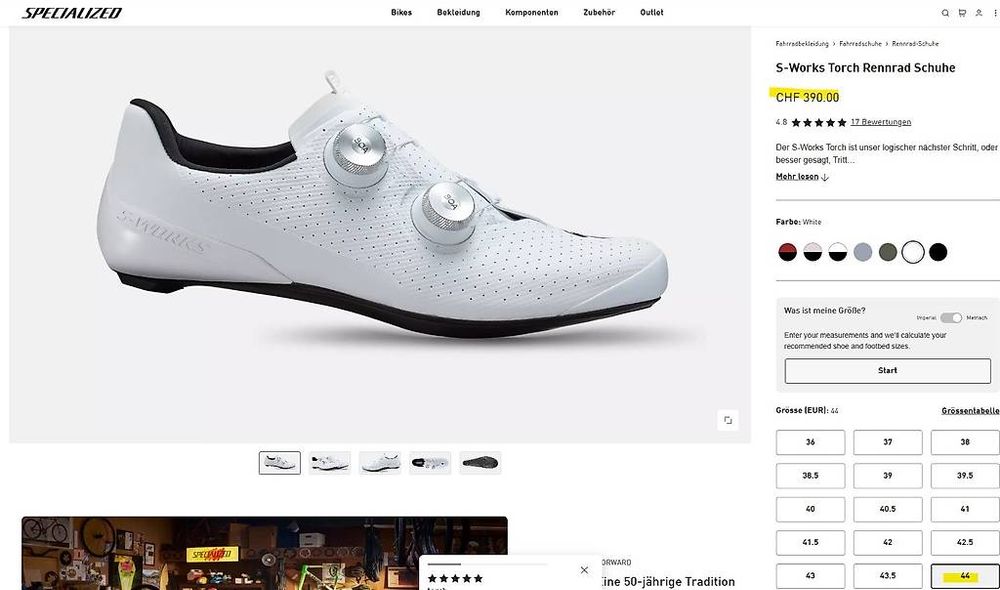Screen dimensions: 1000x590
Task: Expand the product image to fullscreen
Action: pos(728,420)
